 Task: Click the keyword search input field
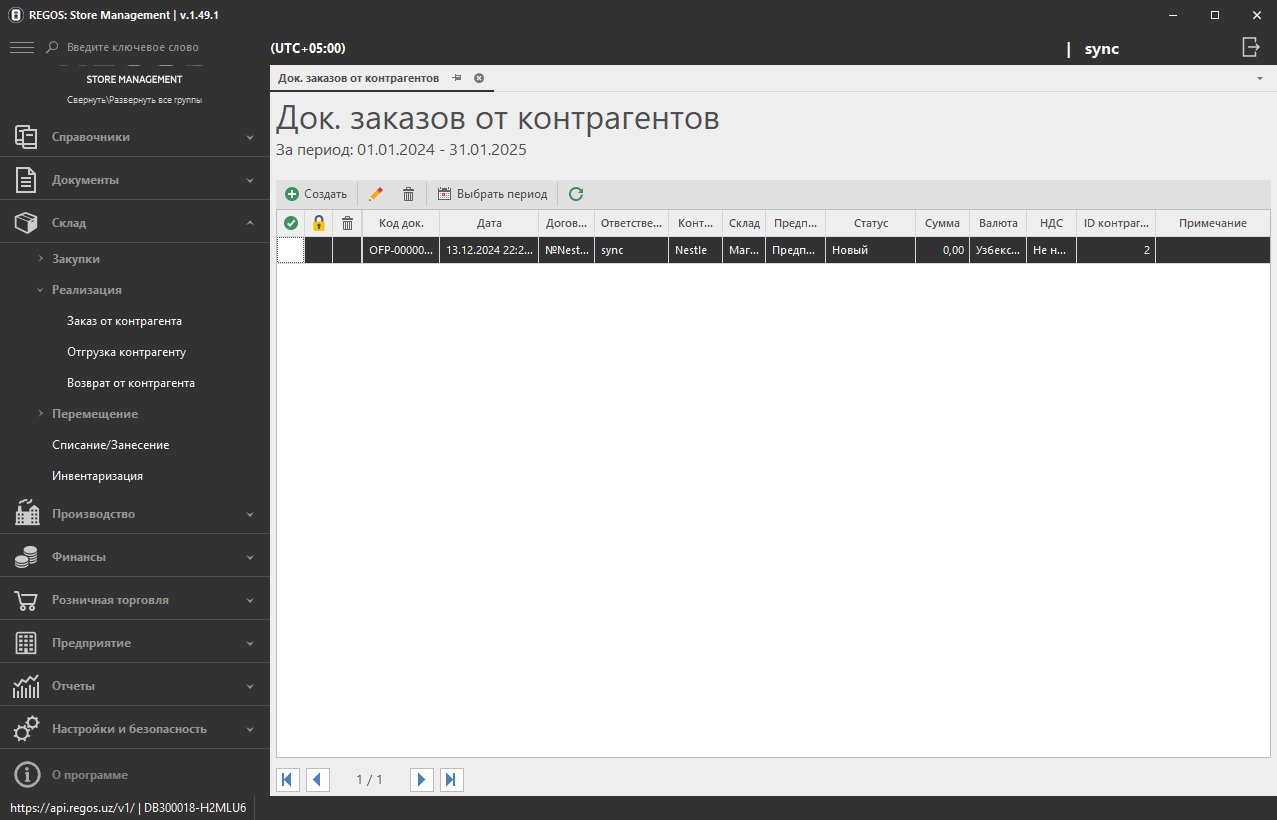point(150,47)
